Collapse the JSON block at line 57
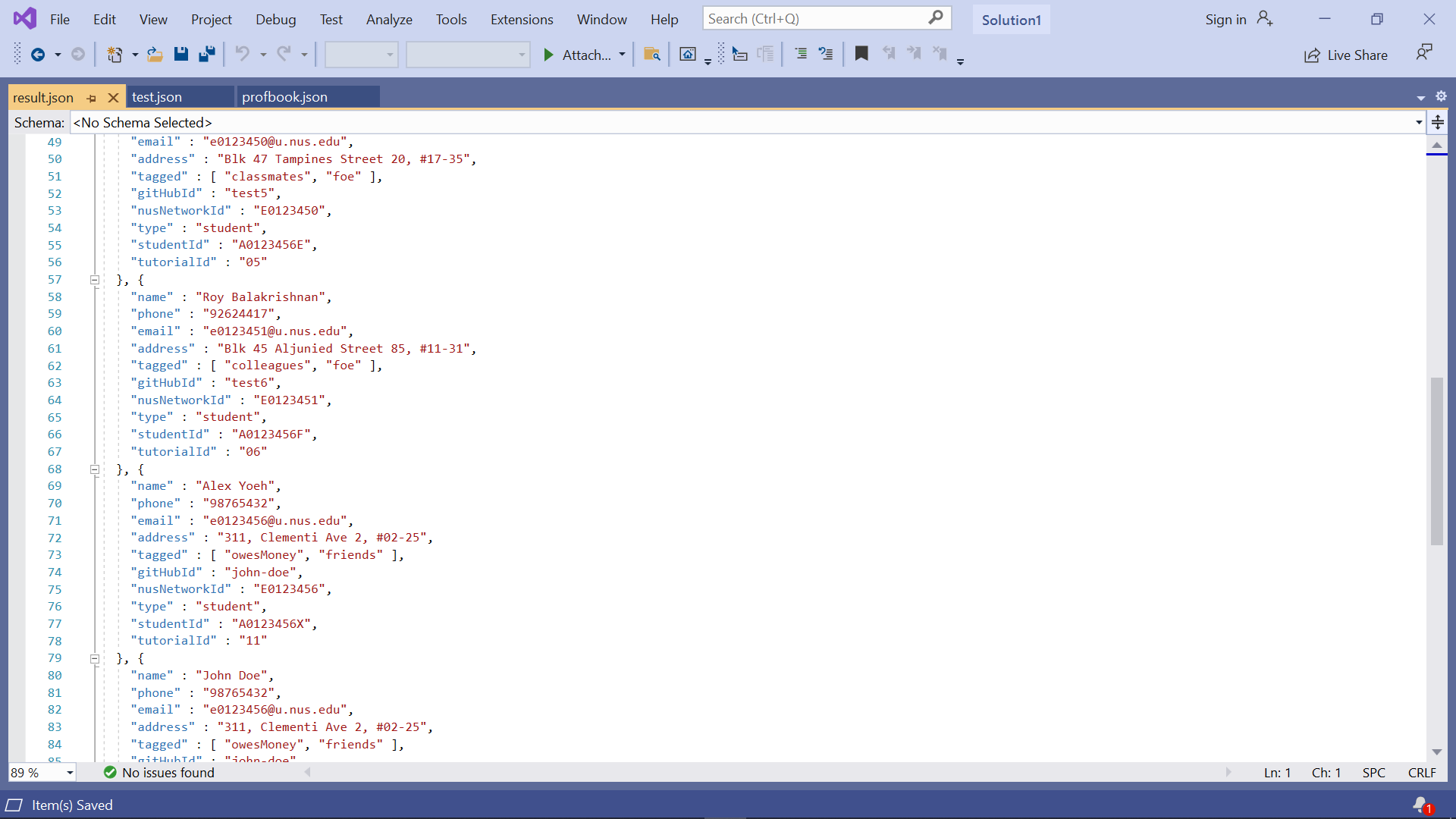The height and width of the screenshot is (819, 1456). coord(95,280)
